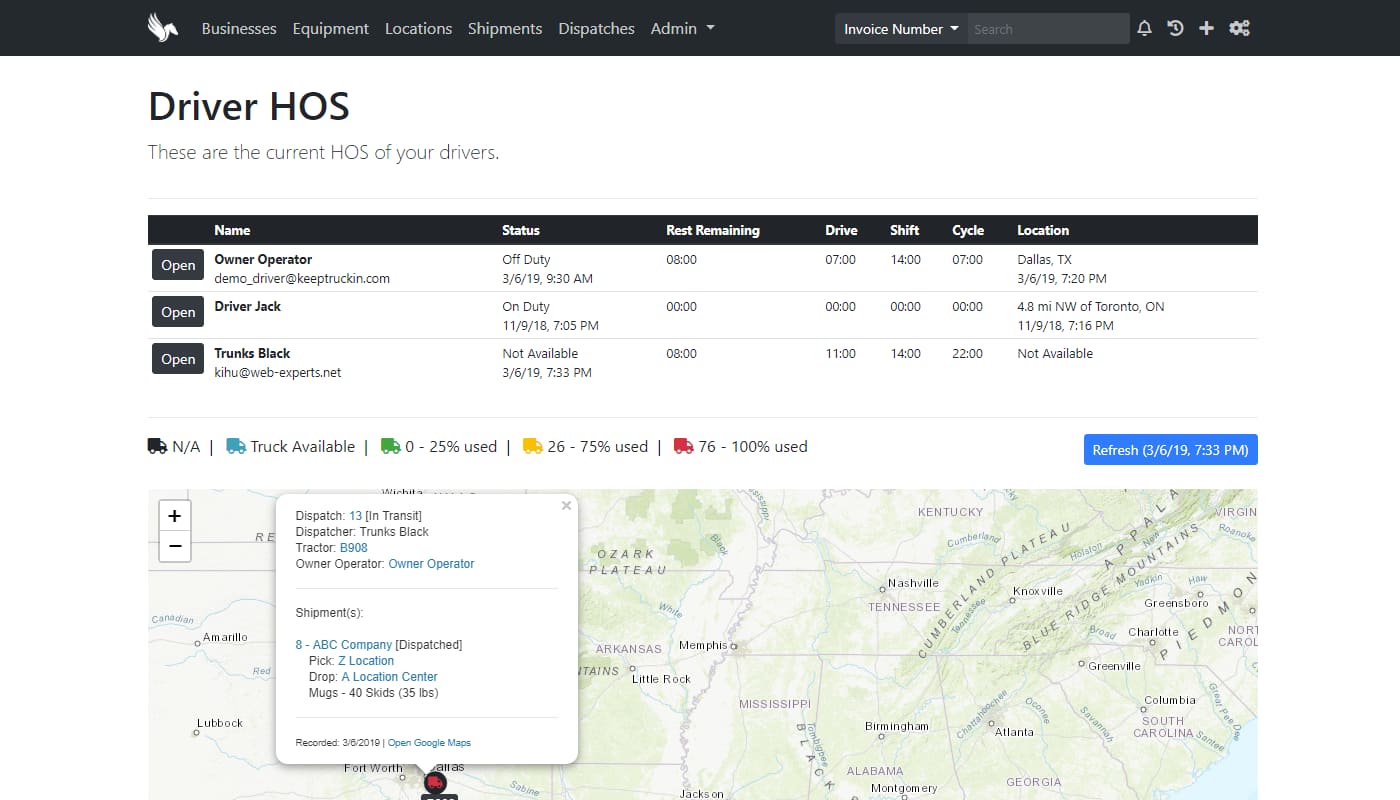
Task: Click 4.8 mi NW of Toronto, ON cell
Action: [1091, 306]
